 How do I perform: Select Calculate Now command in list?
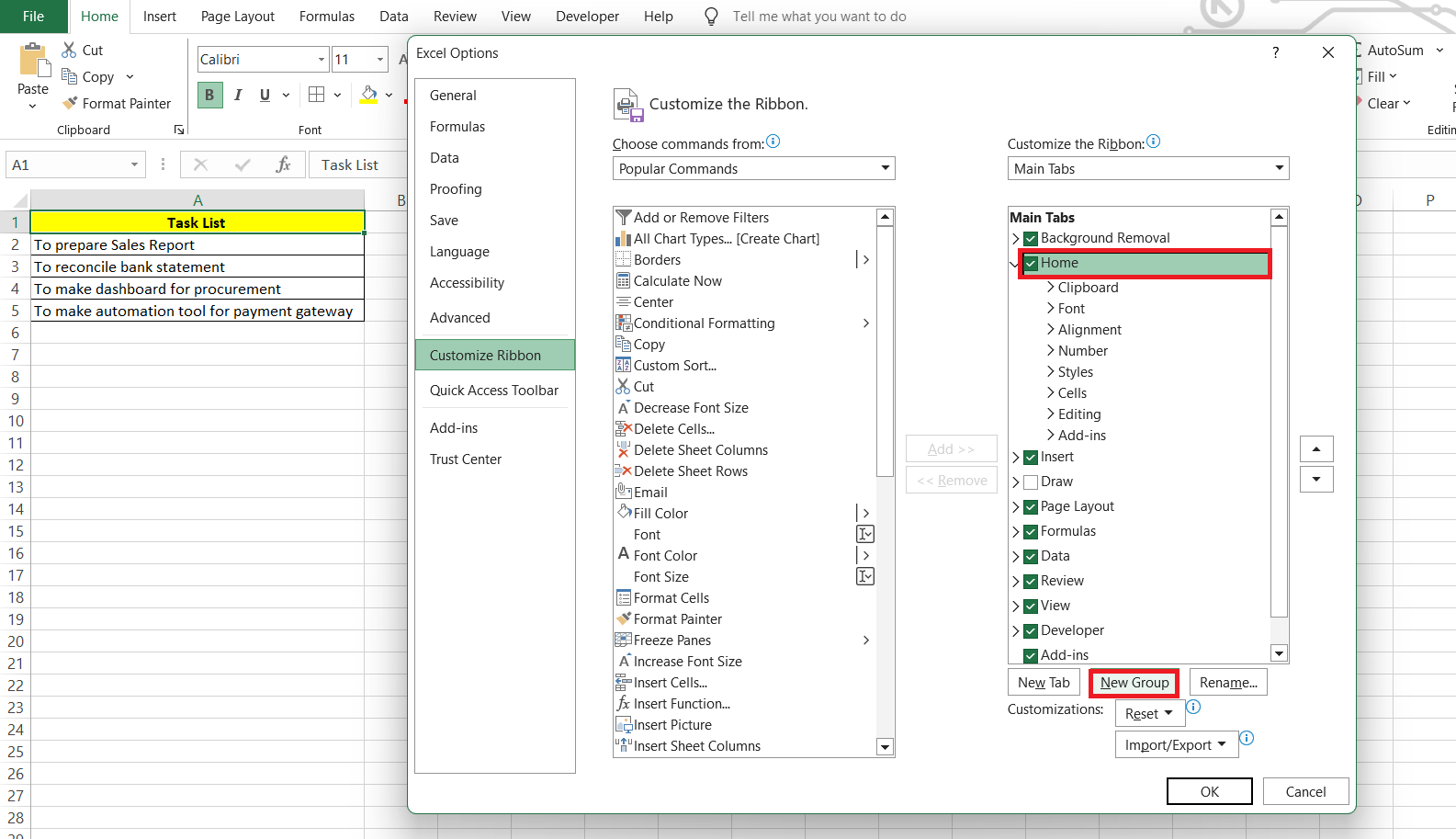pos(745,281)
